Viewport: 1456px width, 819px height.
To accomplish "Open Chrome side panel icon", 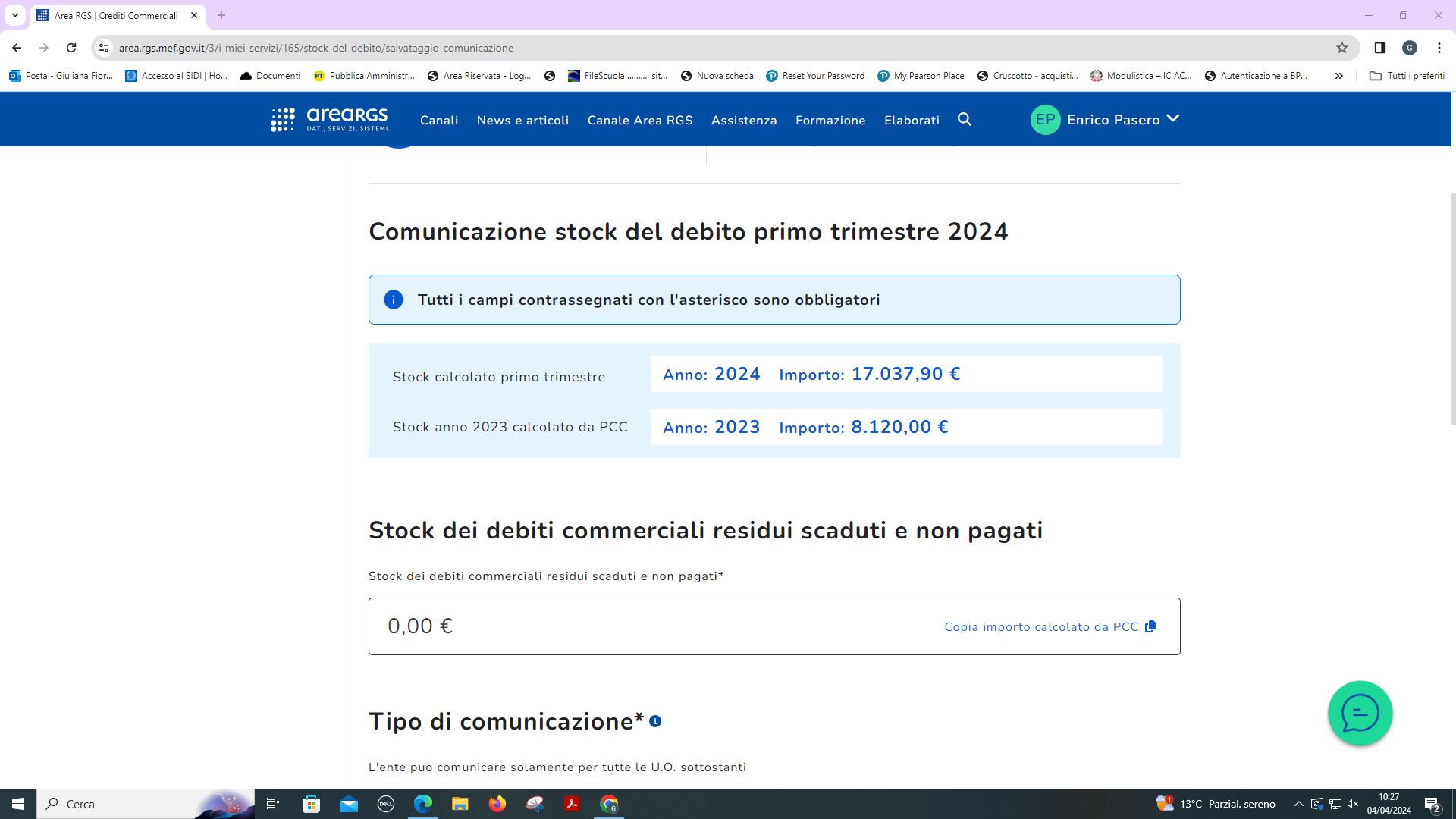I will (x=1380, y=48).
